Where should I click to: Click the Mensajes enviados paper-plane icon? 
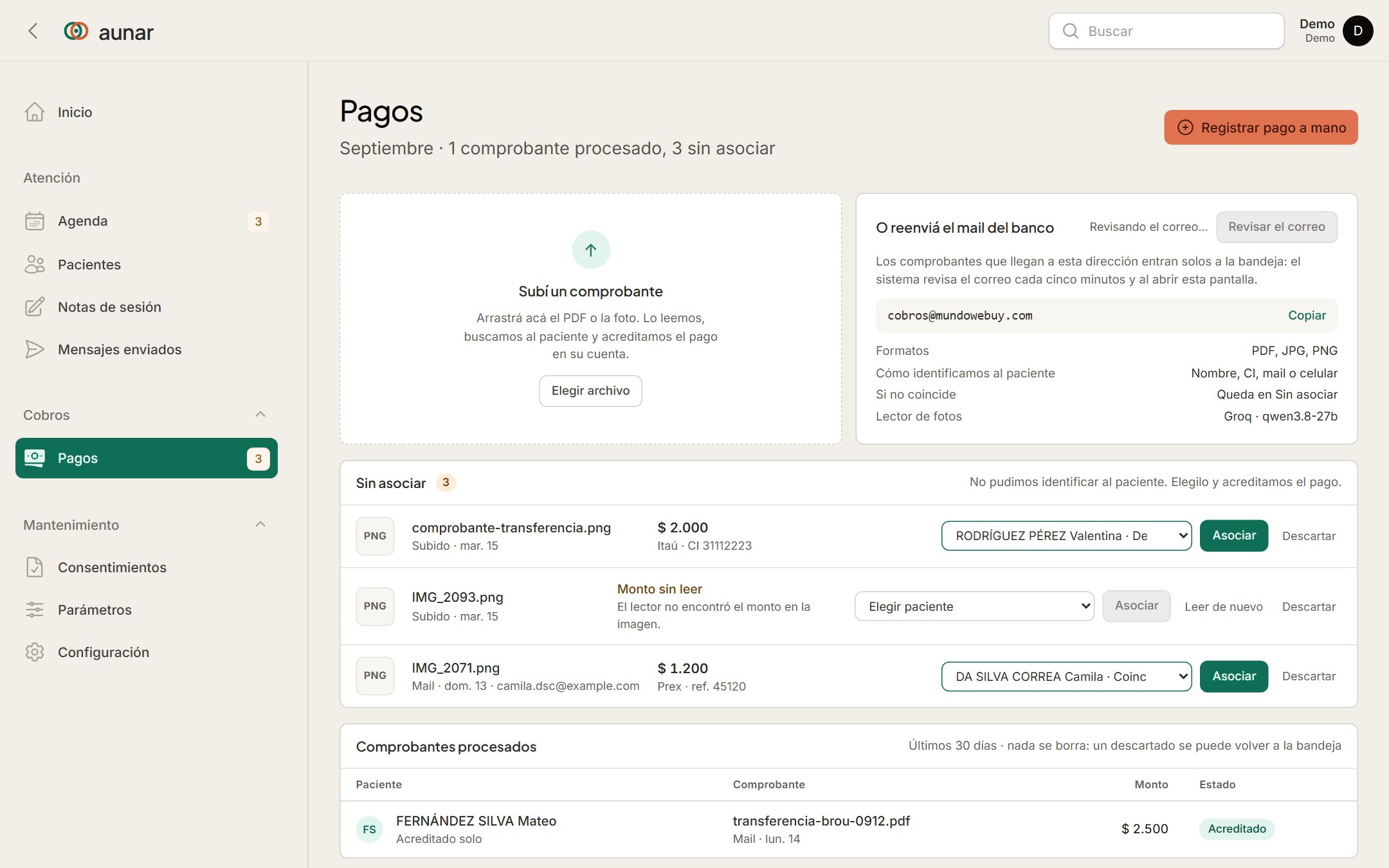point(35,349)
